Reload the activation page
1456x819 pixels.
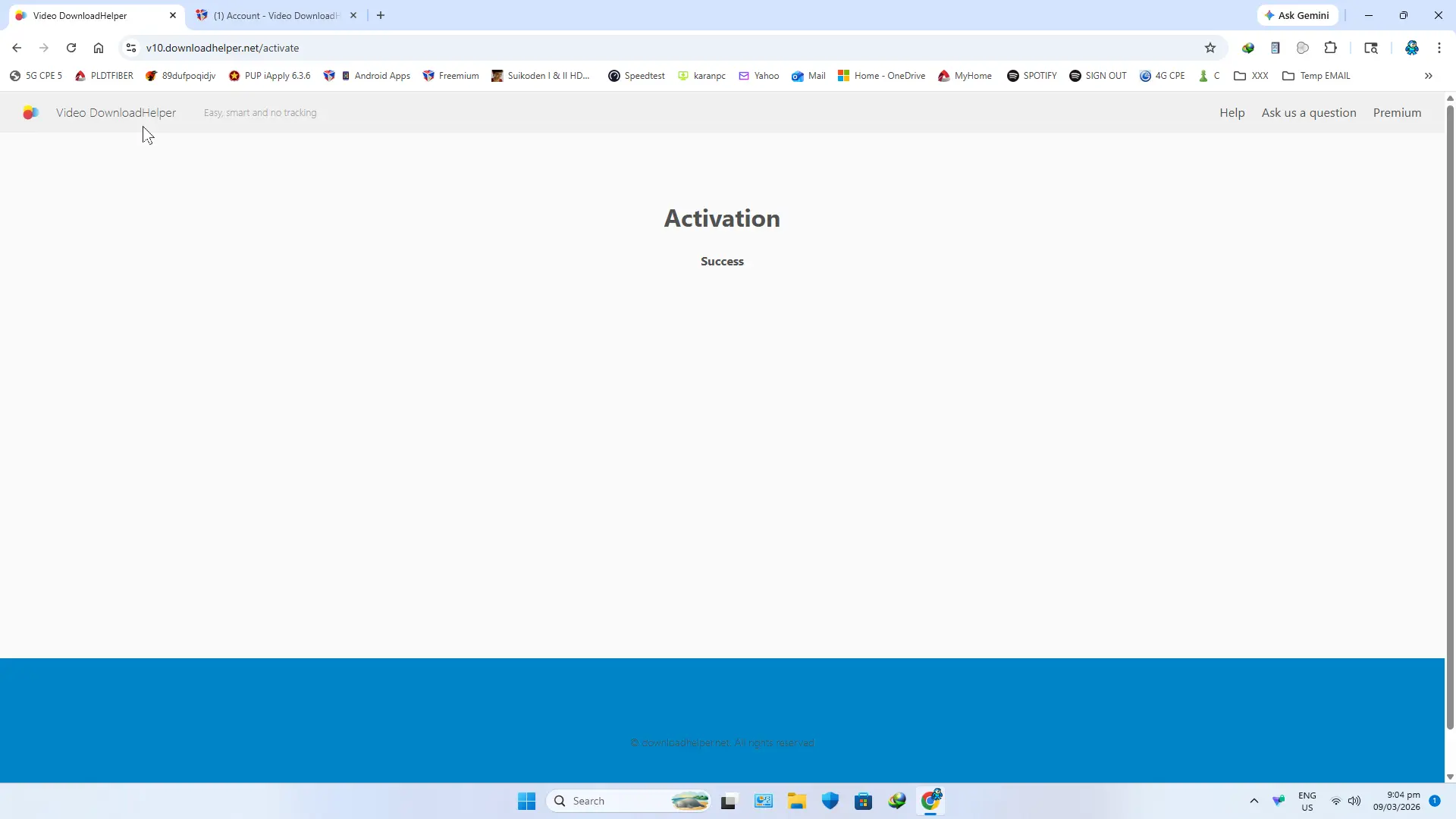point(71,48)
